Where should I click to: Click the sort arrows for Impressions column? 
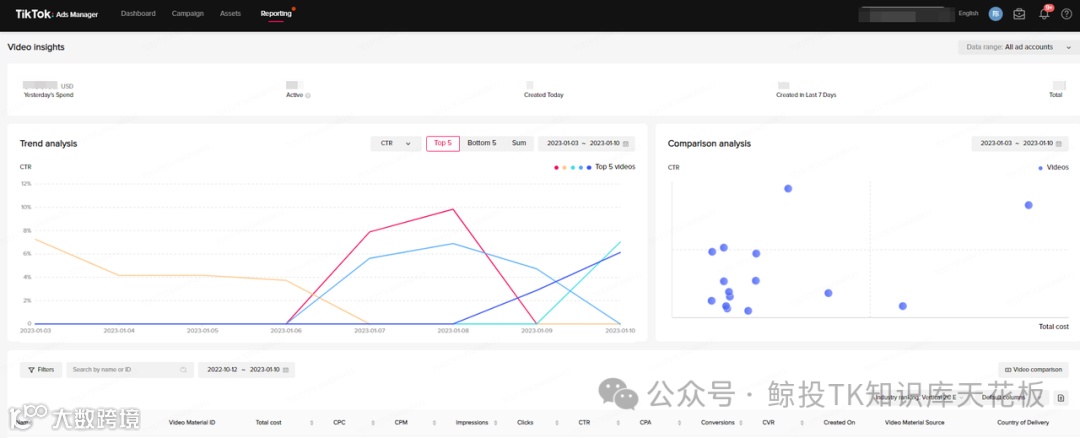pos(495,422)
